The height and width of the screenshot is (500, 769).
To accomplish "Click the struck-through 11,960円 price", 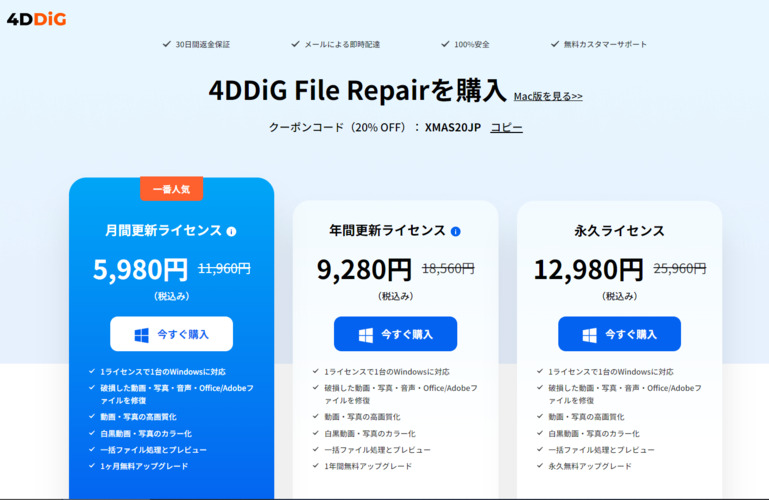I will click(x=224, y=268).
